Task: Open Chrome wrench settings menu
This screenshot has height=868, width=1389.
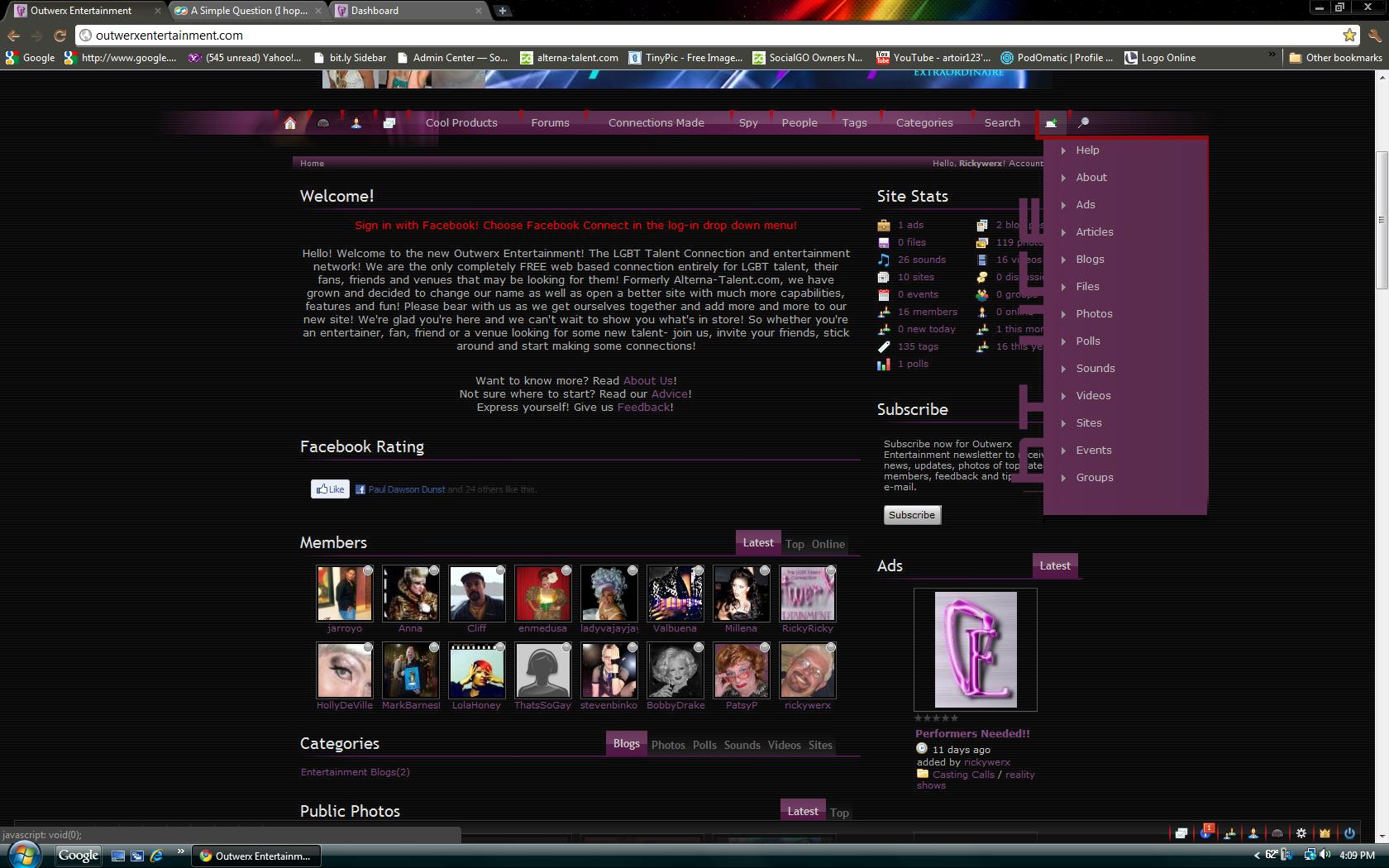Action: point(1374,36)
